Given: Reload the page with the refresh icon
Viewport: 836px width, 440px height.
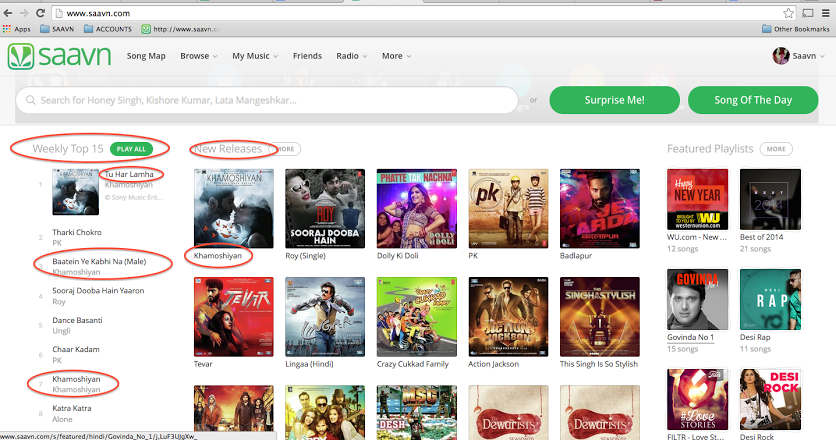Looking at the screenshot, I should pos(41,13).
